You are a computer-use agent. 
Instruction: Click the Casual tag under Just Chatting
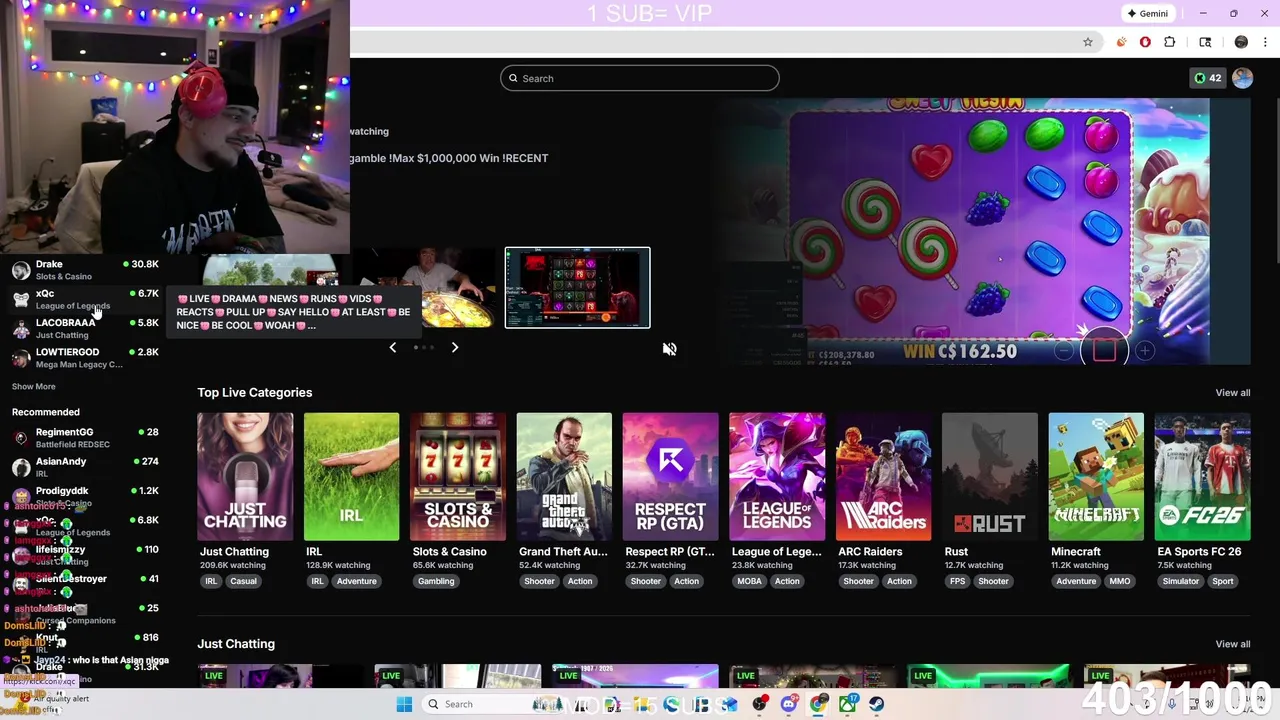(x=243, y=581)
